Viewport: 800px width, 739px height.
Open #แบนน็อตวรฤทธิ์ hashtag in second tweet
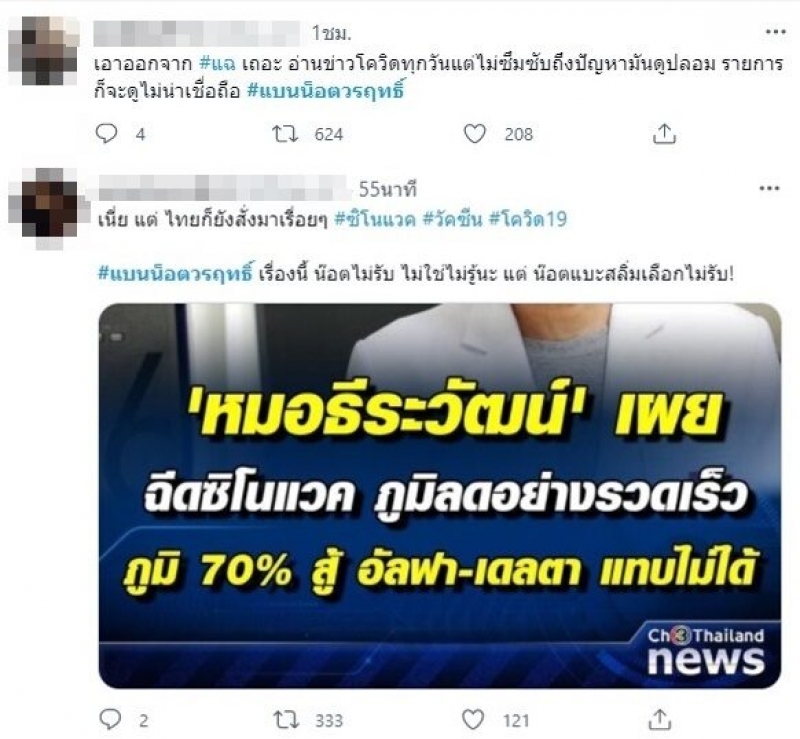[175, 274]
